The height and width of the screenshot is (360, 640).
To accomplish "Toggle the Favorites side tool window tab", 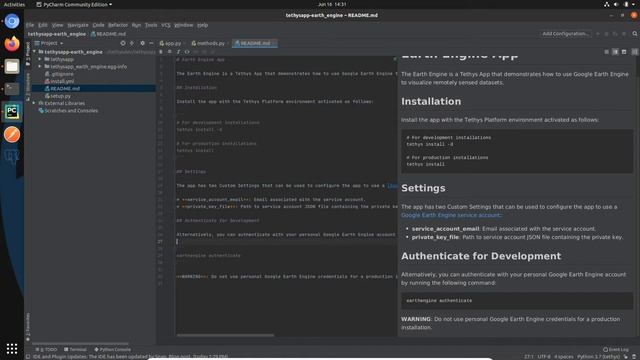I will (x=28, y=327).
